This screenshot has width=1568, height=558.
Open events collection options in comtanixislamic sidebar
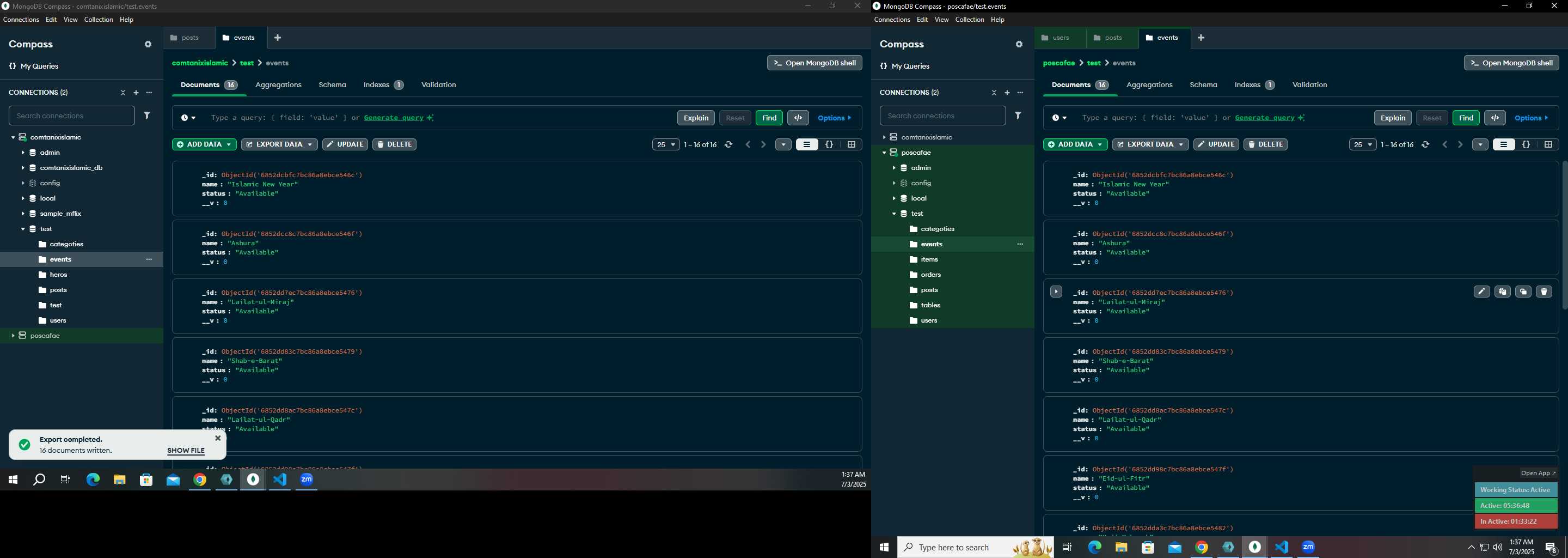coord(149,259)
